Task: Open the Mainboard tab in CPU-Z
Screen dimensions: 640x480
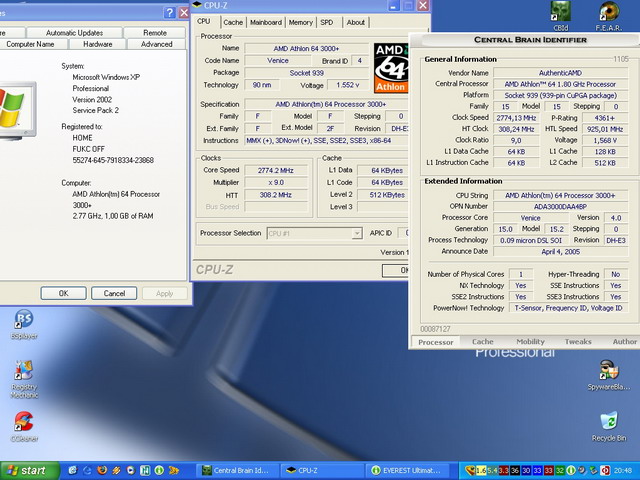Action: pyautogui.click(x=266, y=22)
